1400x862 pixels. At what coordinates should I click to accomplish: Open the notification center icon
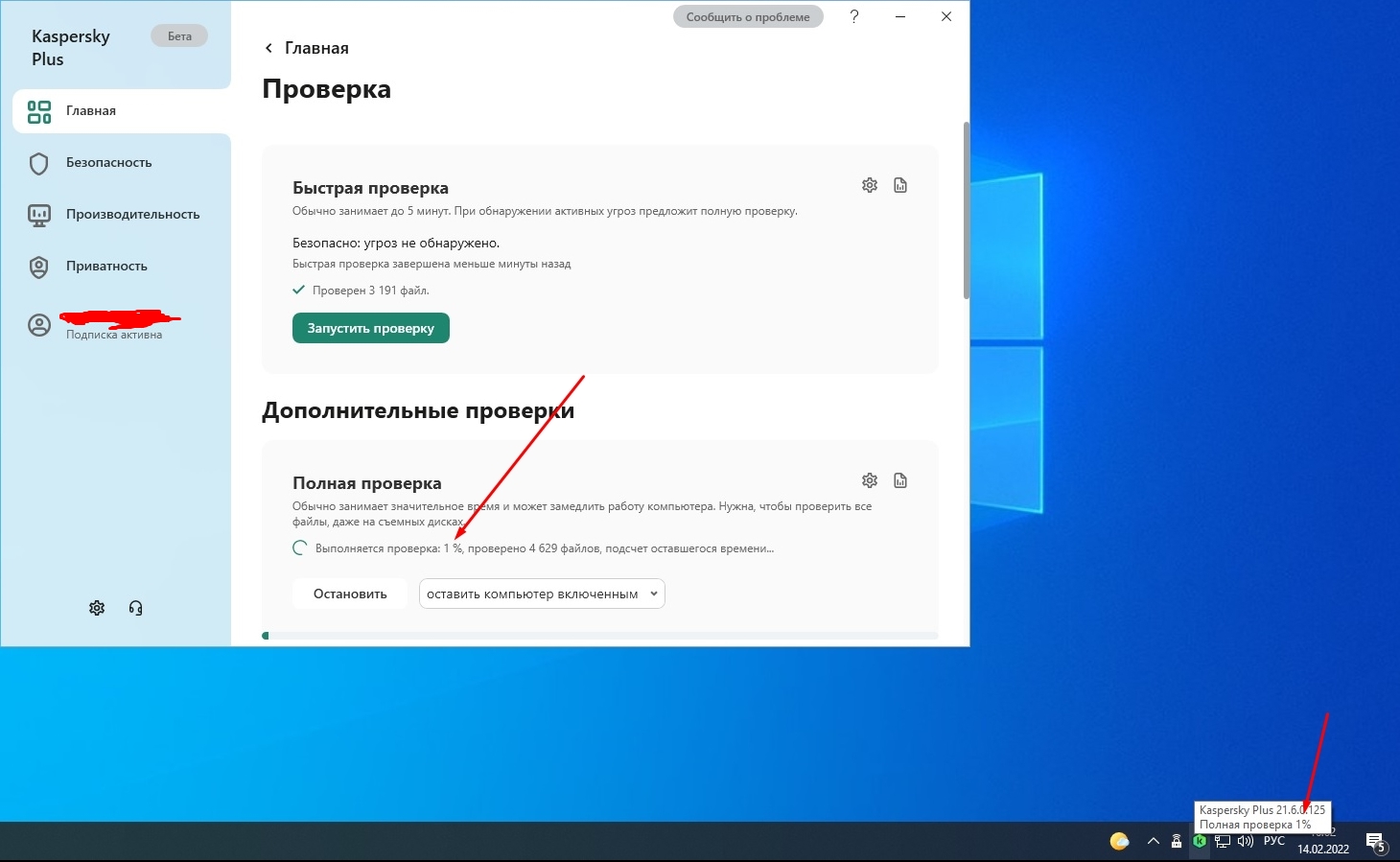click(1376, 842)
